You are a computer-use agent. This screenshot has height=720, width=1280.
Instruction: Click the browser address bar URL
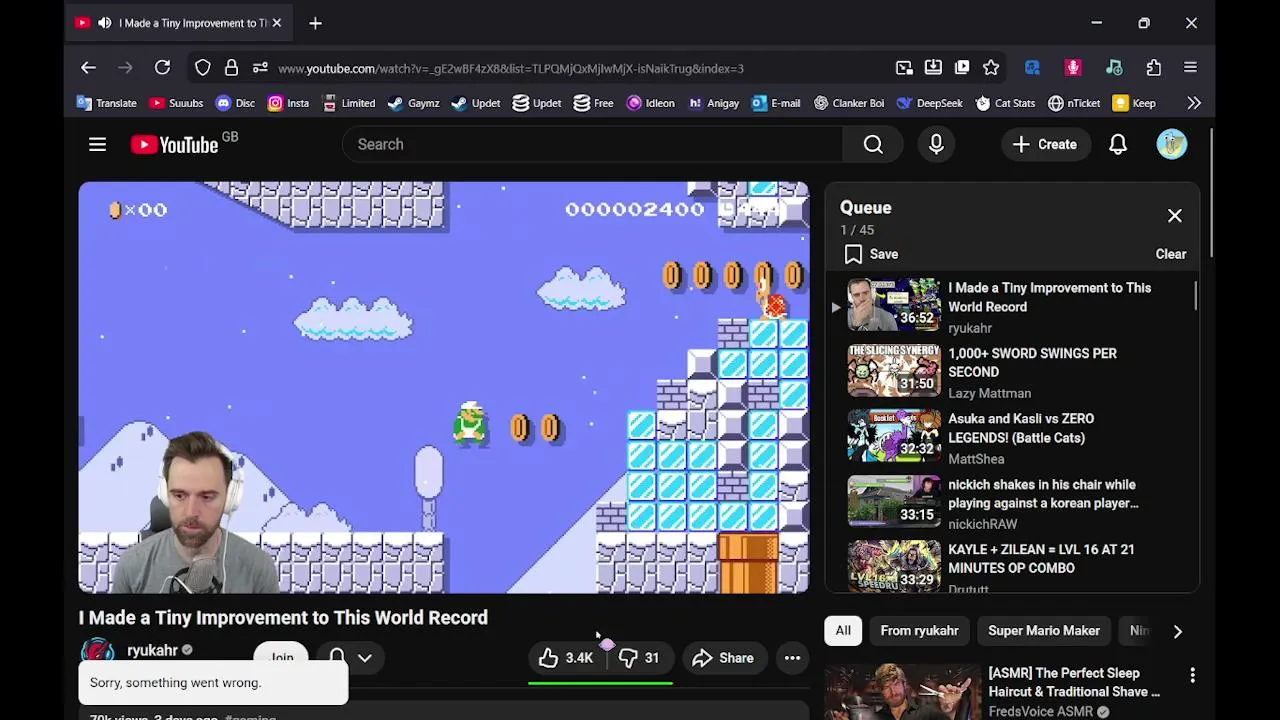[x=511, y=68]
